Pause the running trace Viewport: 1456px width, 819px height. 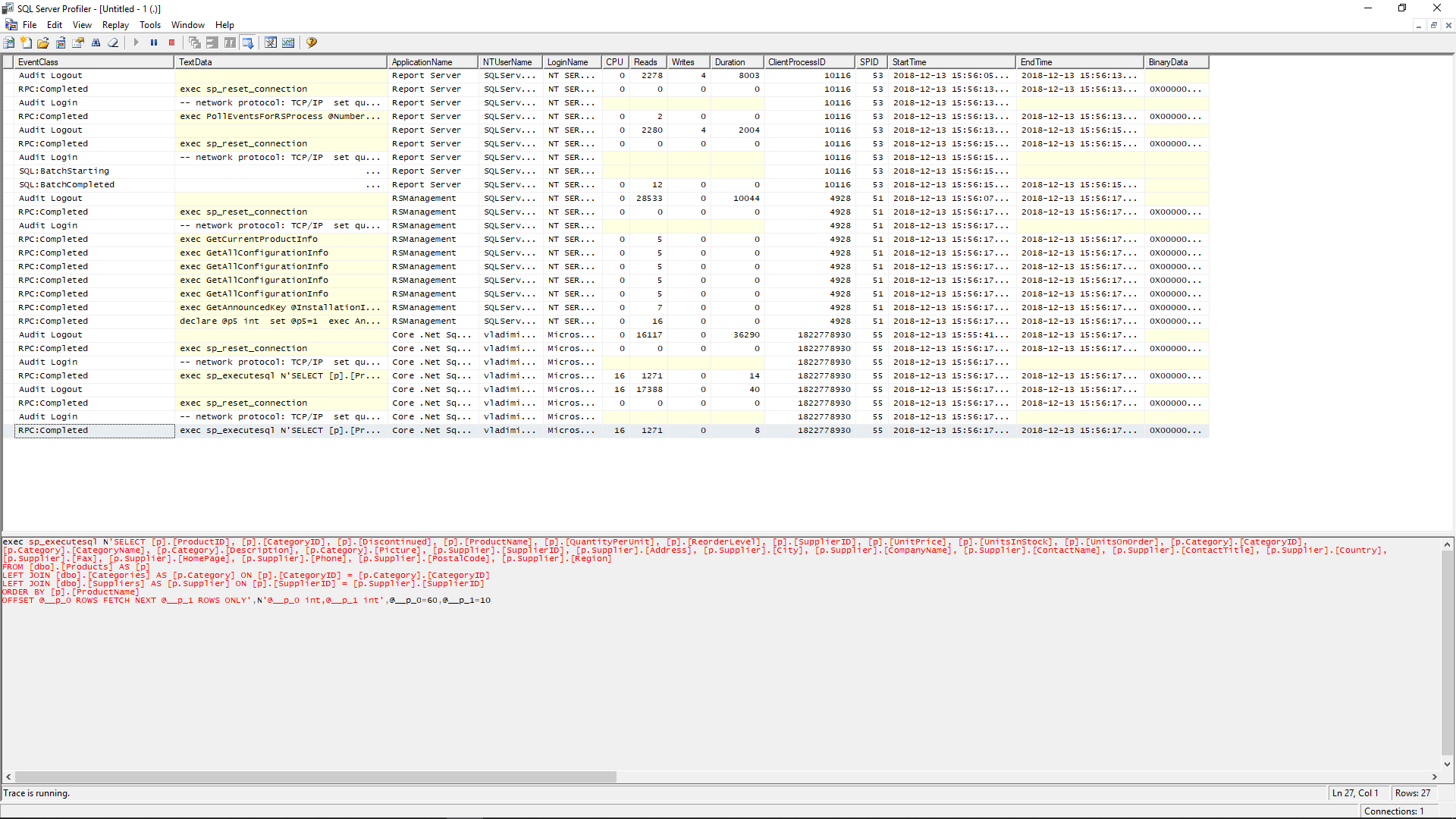click(154, 42)
